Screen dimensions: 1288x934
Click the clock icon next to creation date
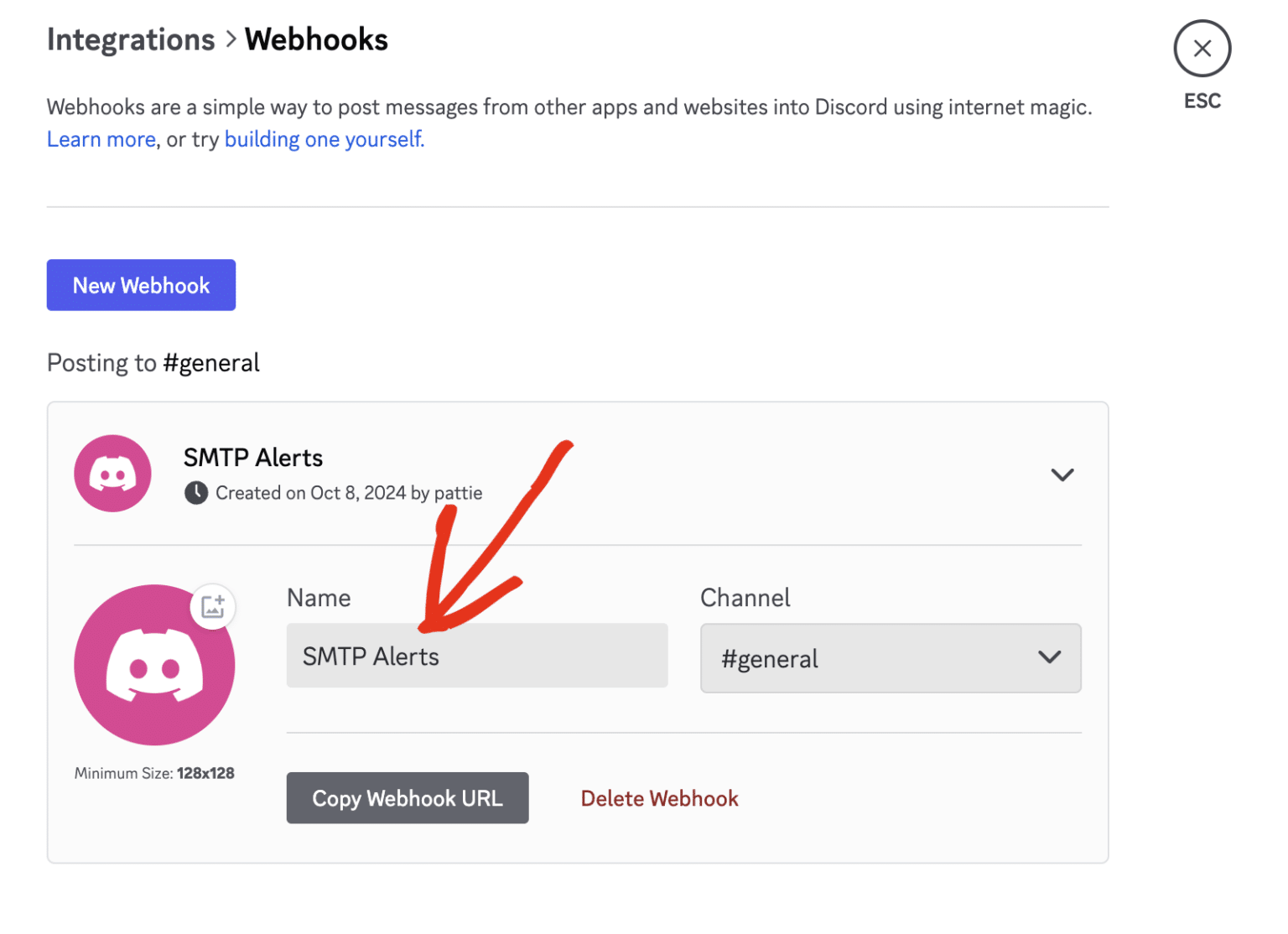(x=195, y=493)
